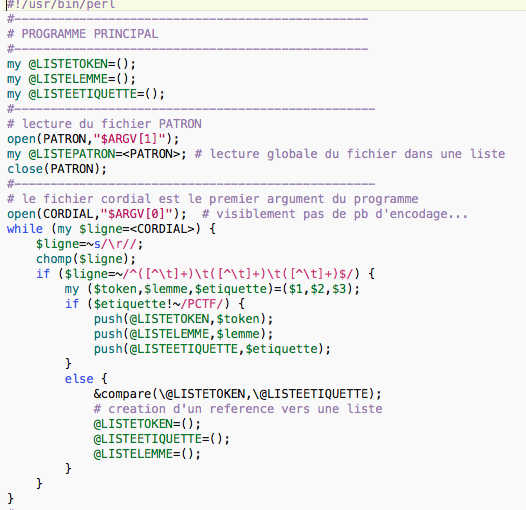Click the line 'close(PATRON);'
The width and height of the screenshot is (526, 510).
click(x=57, y=169)
